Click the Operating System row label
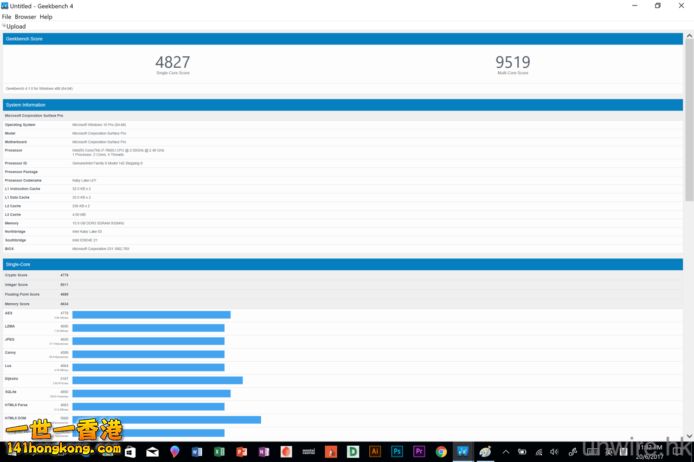 [x=20, y=125]
